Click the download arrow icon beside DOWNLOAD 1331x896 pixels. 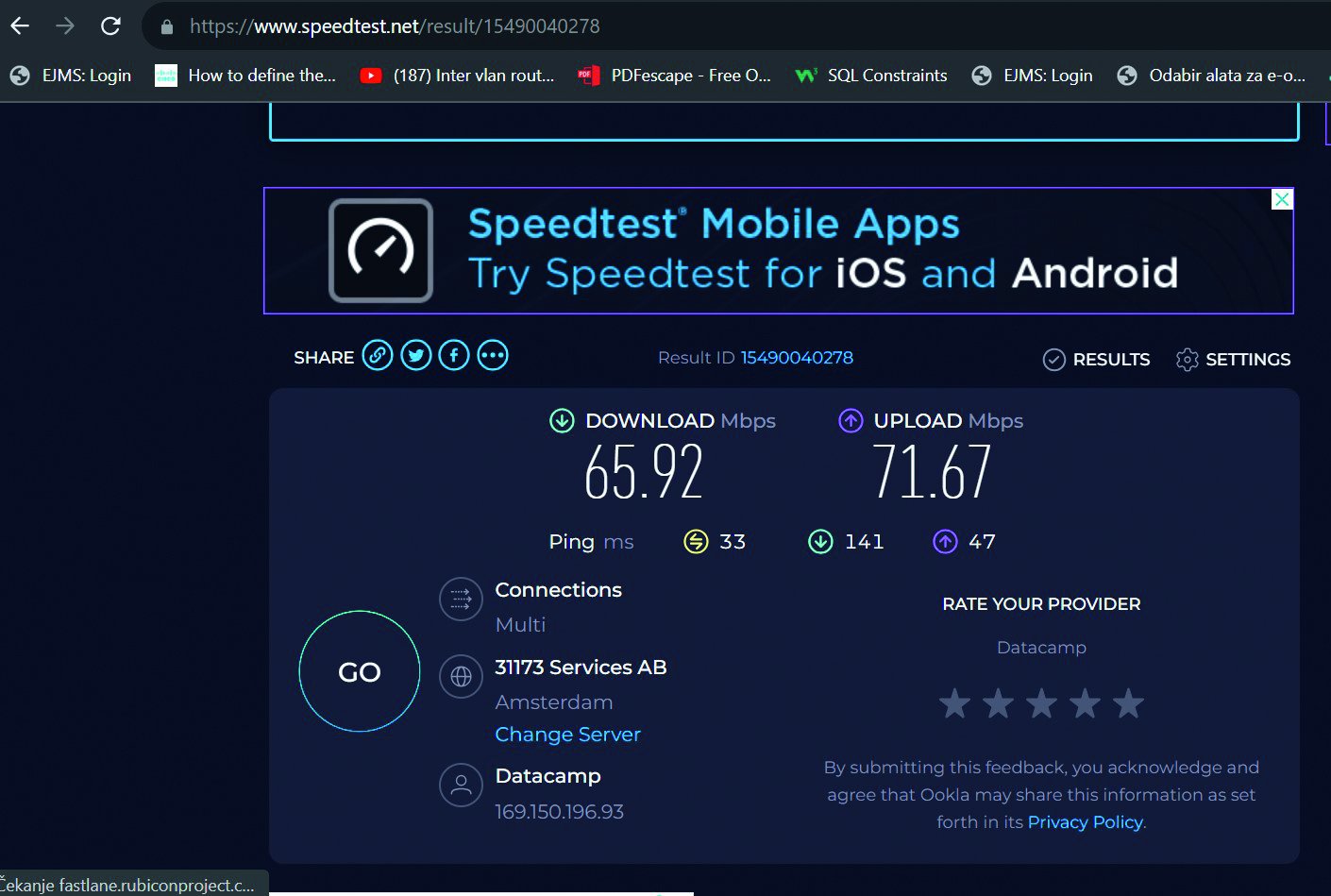point(562,420)
